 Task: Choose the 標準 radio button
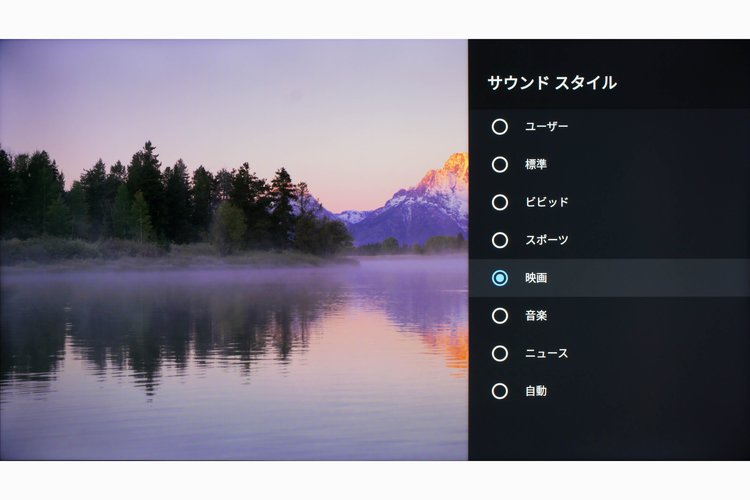pos(500,165)
